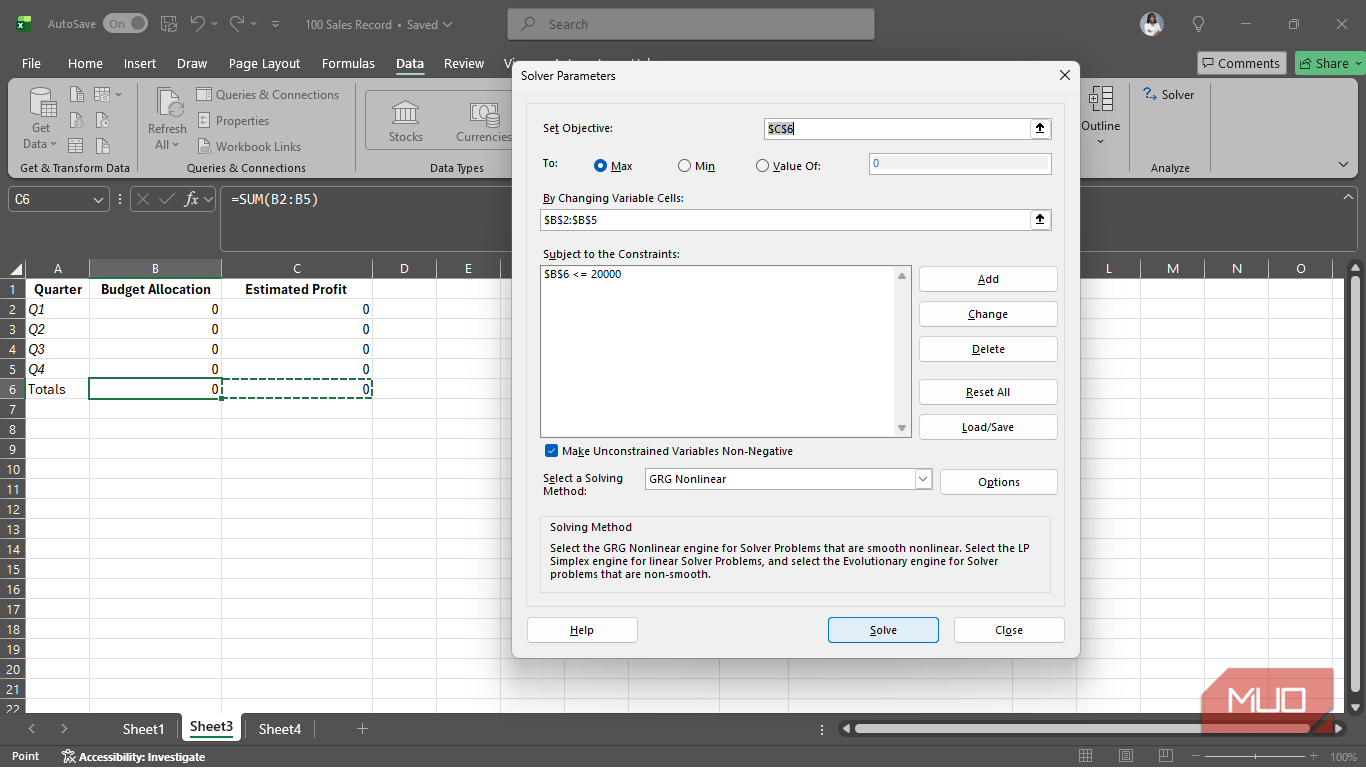Click the Options button in Solver
Screen dimensions: 1366x768
coord(999,482)
